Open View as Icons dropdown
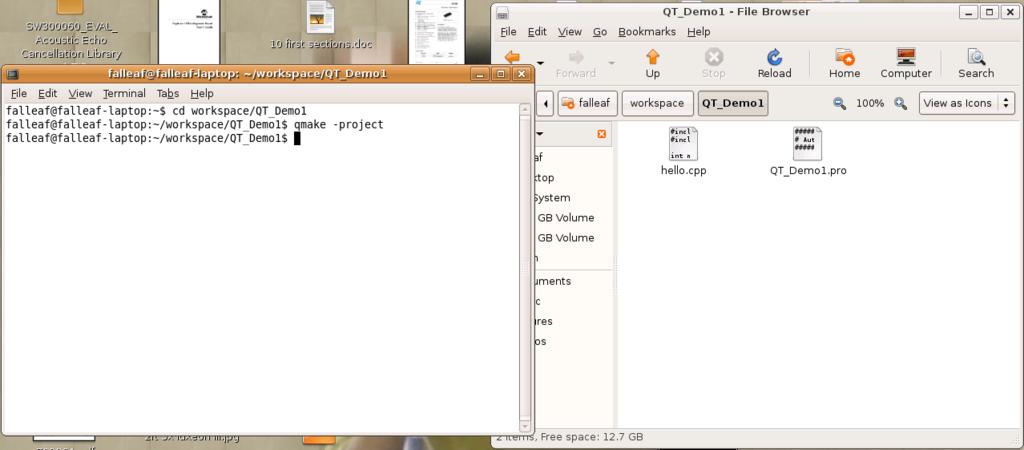Image resolution: width=1024 pixels, height=450 pixels. (x=966, y=103)
